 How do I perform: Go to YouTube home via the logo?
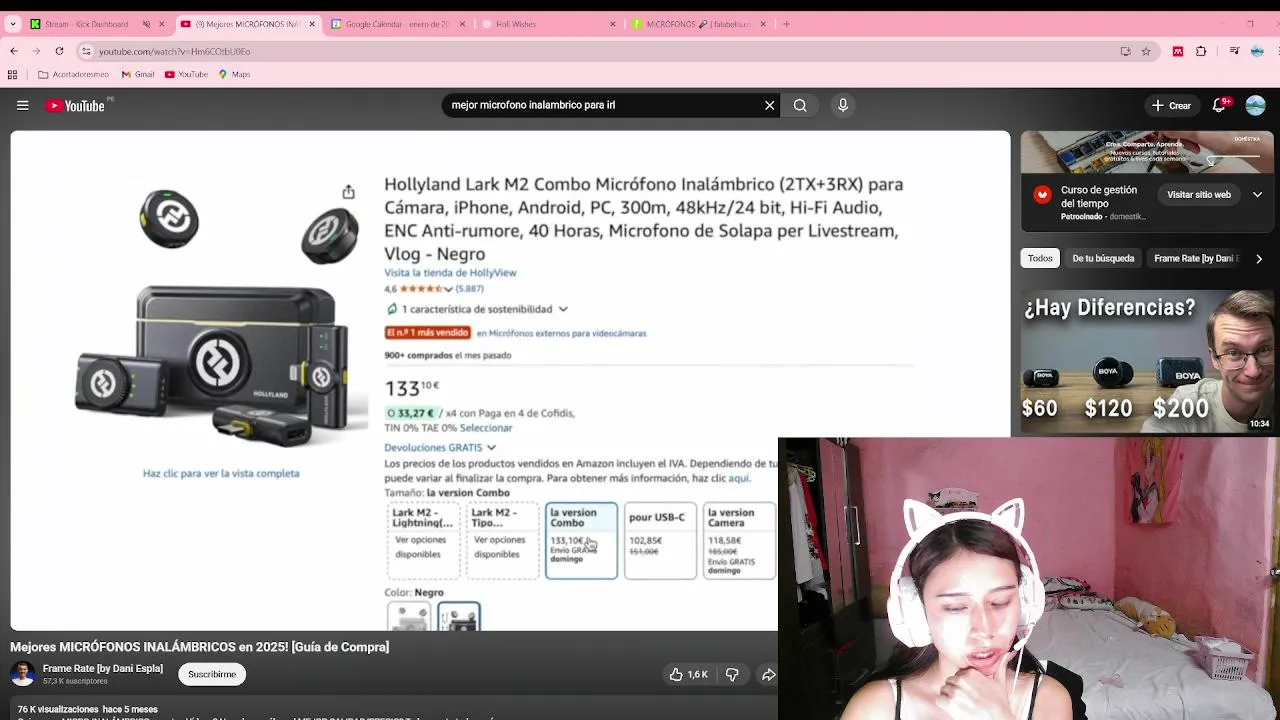click(x=75, y=105)
